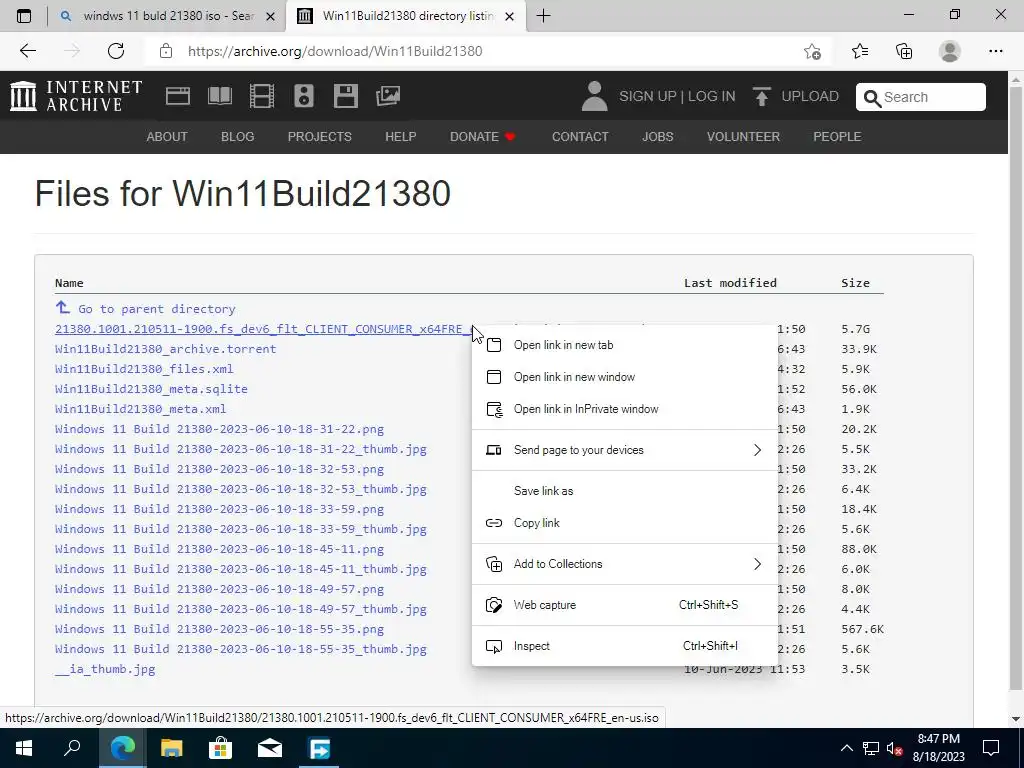The width and height of the screenshot is (1024, 768).
Task: Open the Internet Archive images icon
Action: point(388,96)
